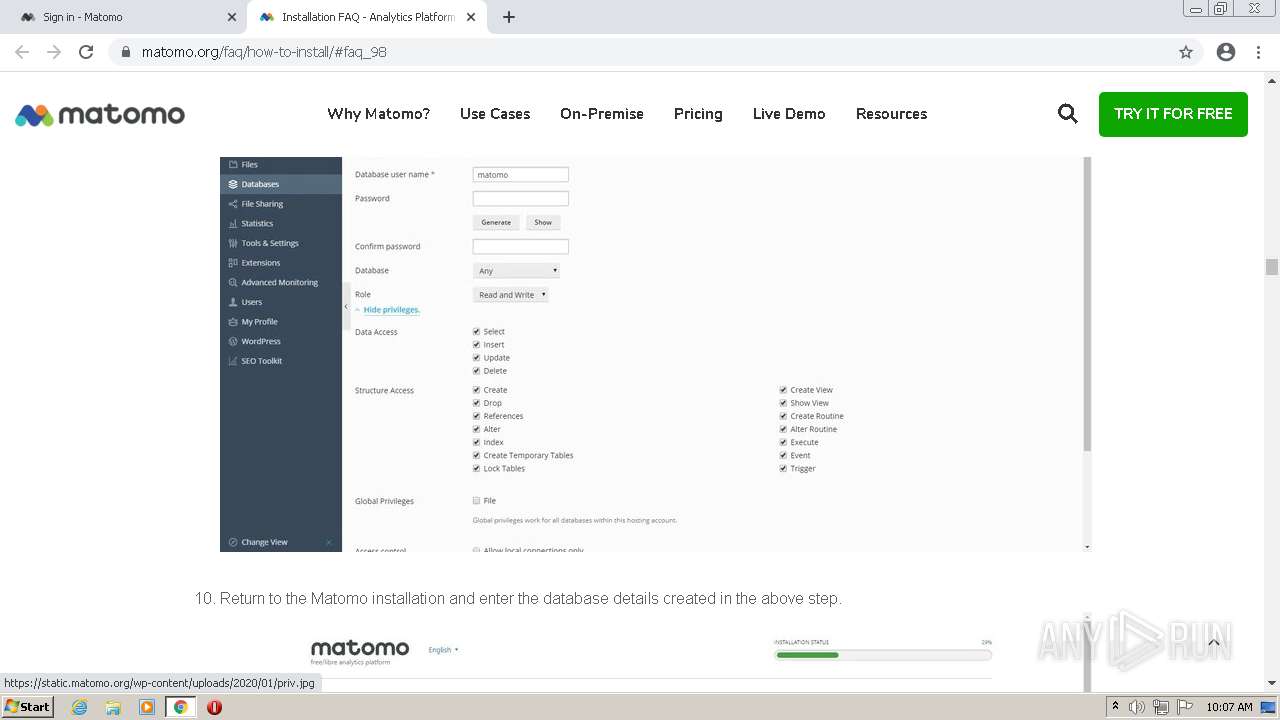
Task: Close the Installation FAQ tab
Action: pyautogui.click(x=471, y=17)
